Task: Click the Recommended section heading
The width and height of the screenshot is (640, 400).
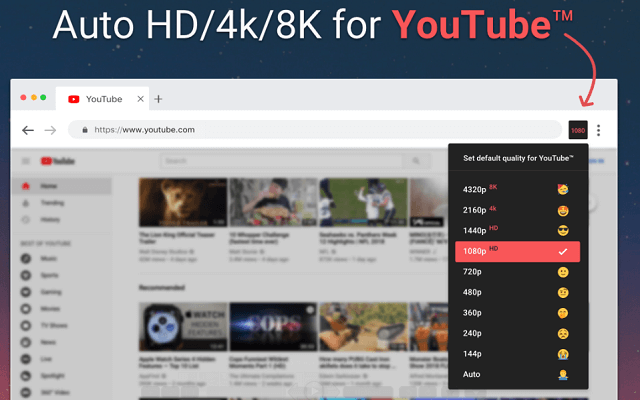Action: pos(162,288)
